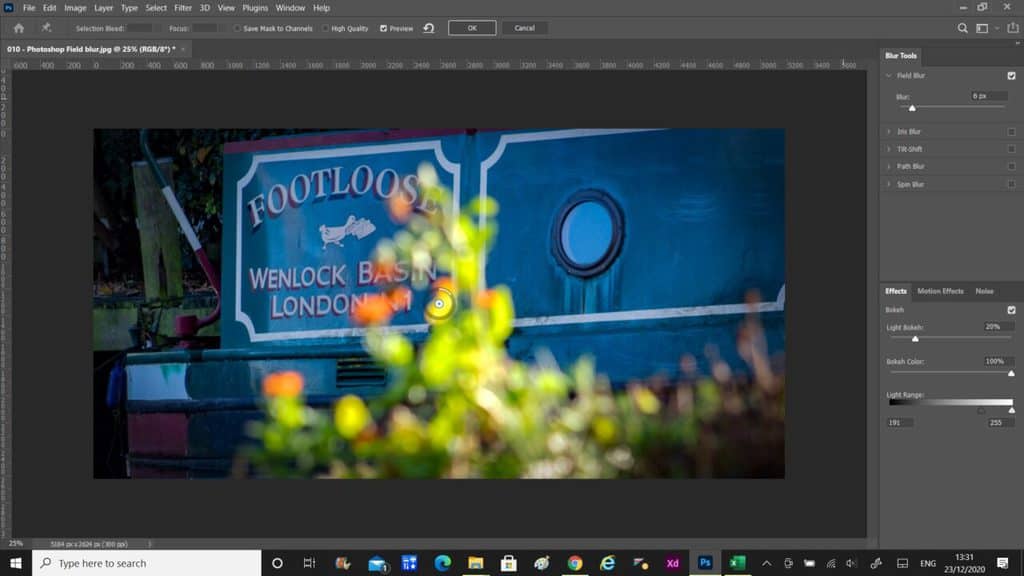
Task: Collapse the Field Blur section
Action: pyautogui.click(x=889, y=75)
